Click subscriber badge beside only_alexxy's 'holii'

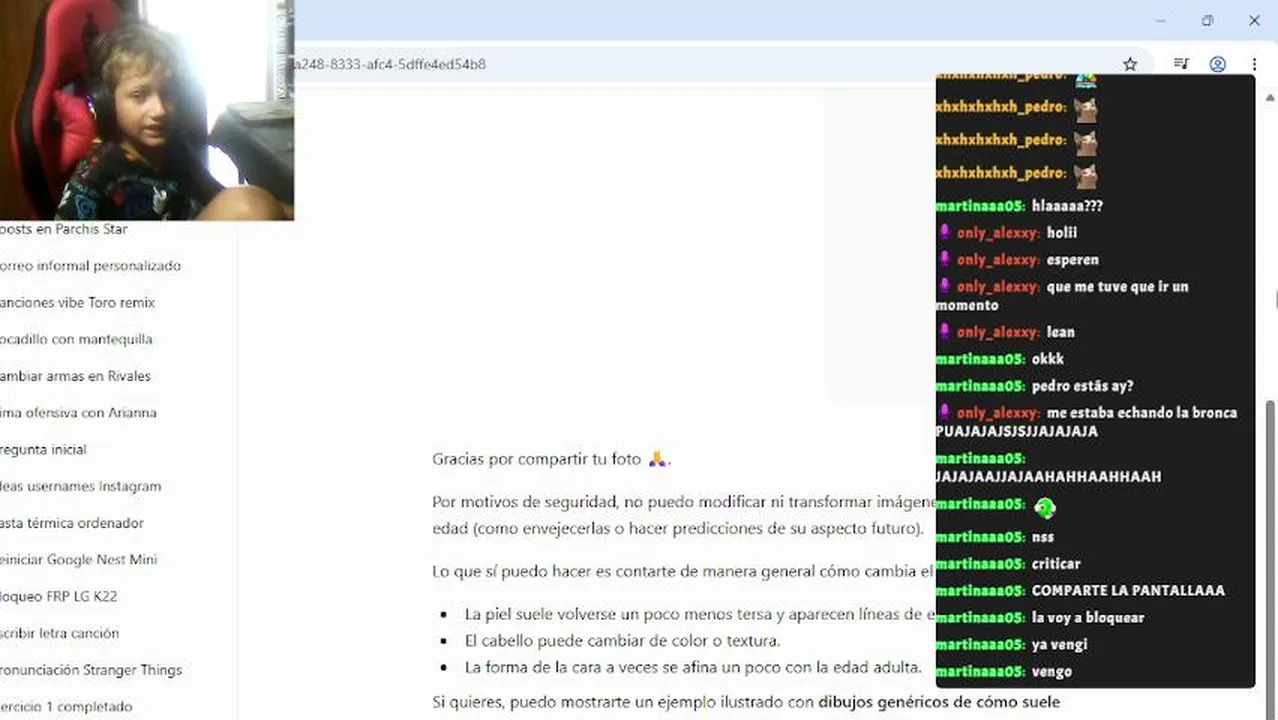click(x=944, y=232)
